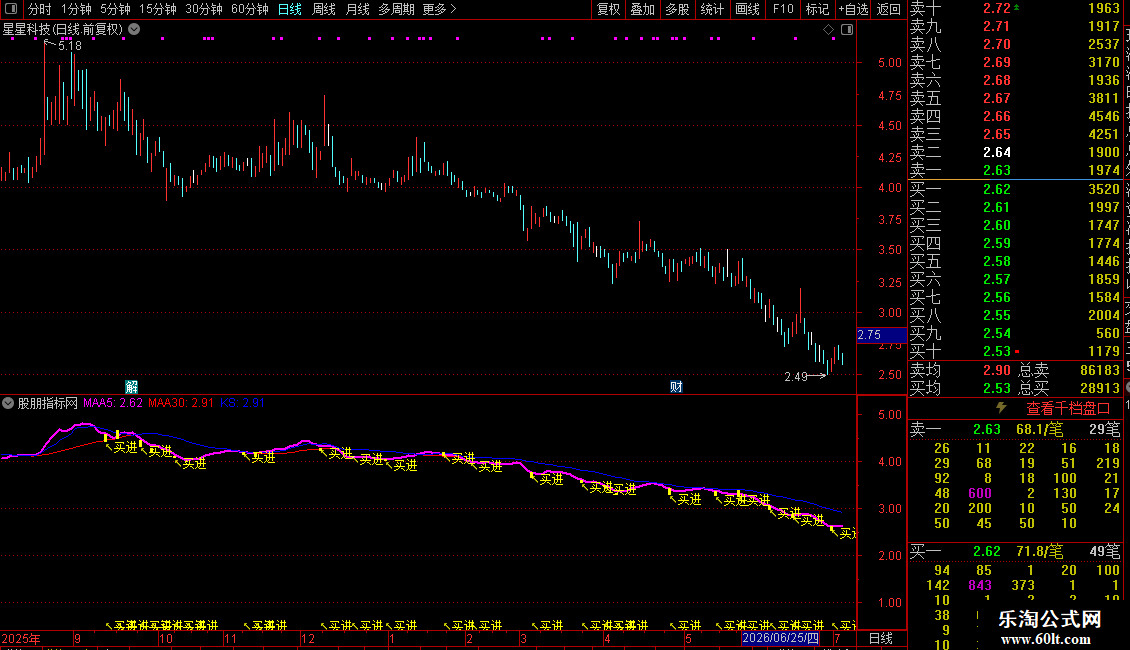Click the 返回 back button
This screenshot has width=1130, height=650.
(x=889, y=9)
